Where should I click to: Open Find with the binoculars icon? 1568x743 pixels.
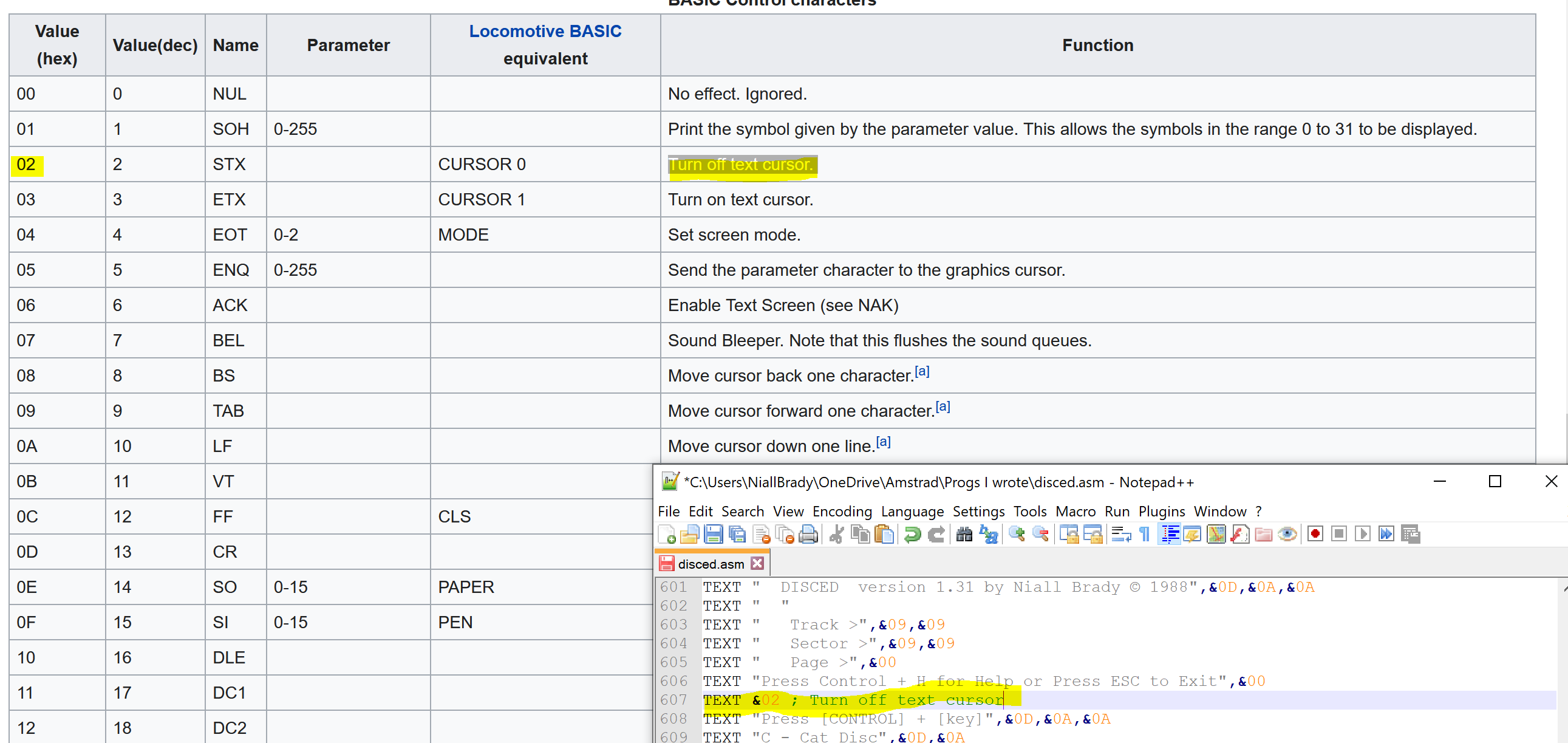[x=964, y=535]
